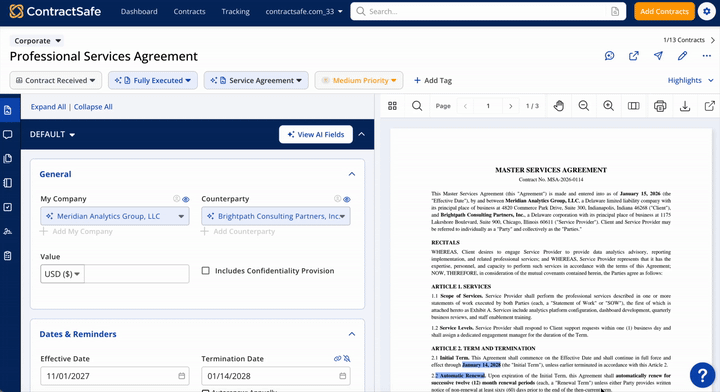The width and height of the screenshot is (720, 392).
Task: Open the help question mark button
Action: click(702, 375)
